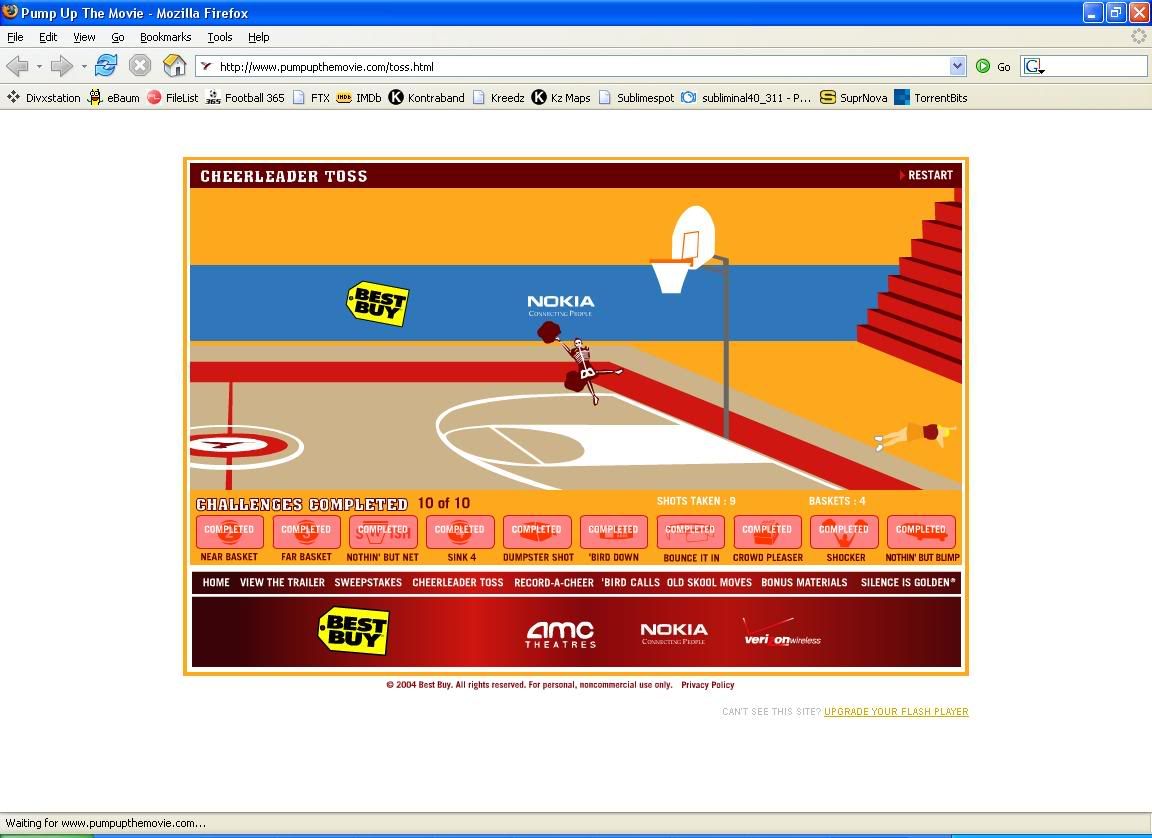Click the Crowd Pleaser challenge badge

coord(767,532)
